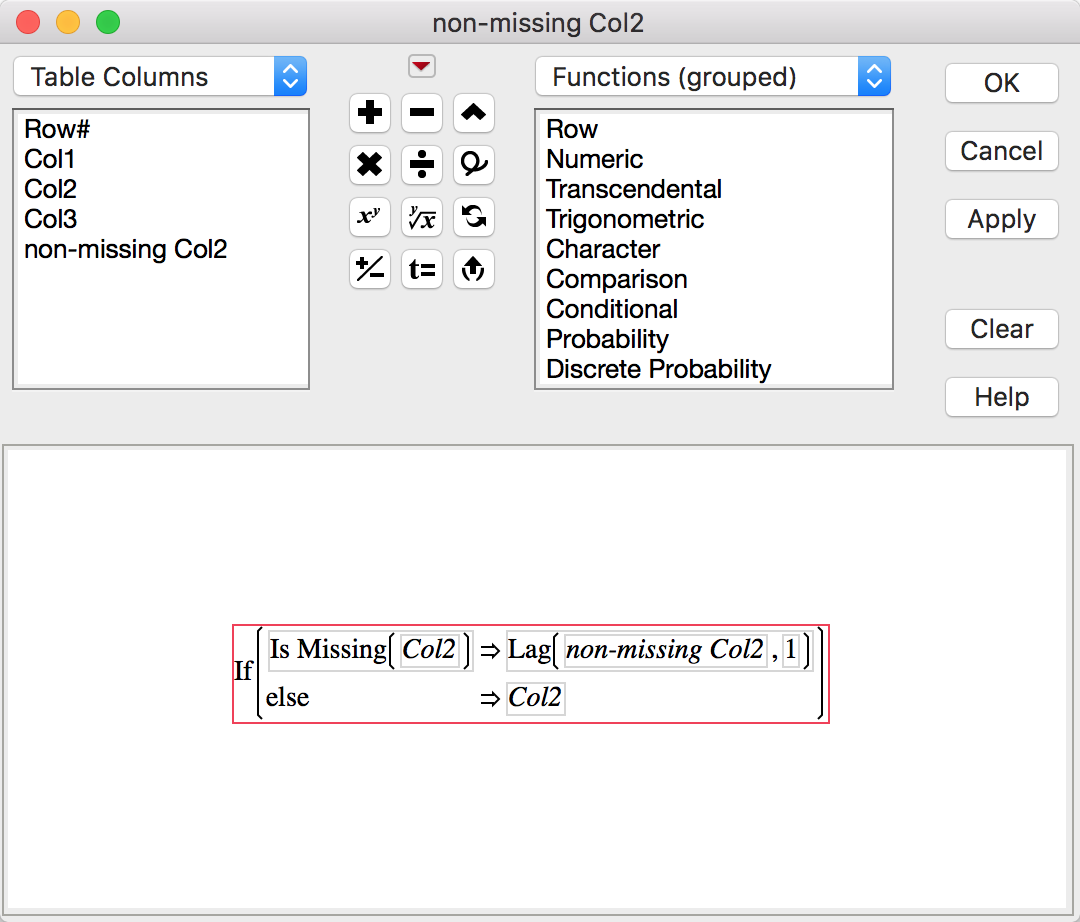Select Col2 in the else clause
Viewport: 1080px width, 922px height.
pos(535,698)
